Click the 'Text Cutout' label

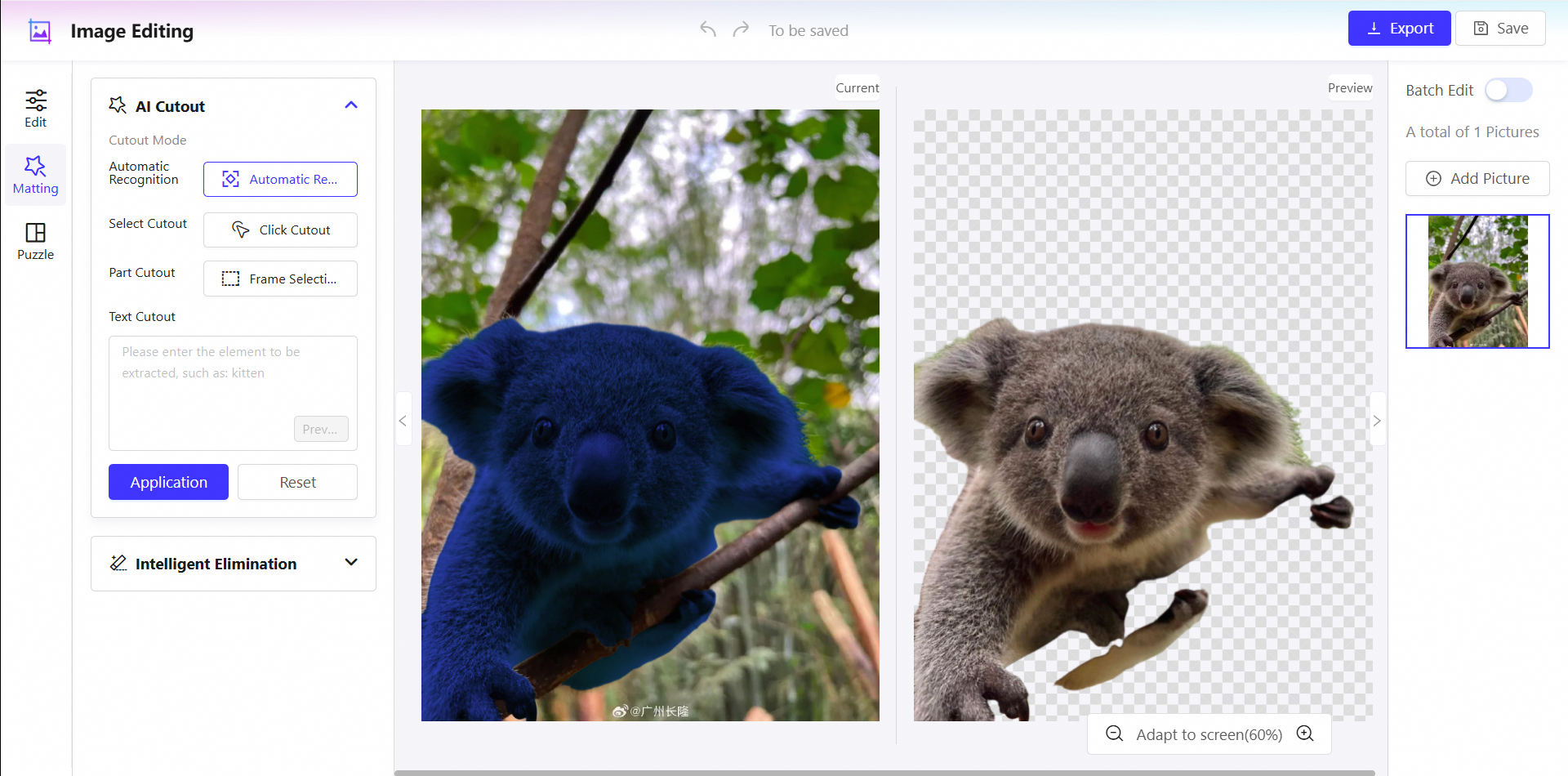point(142,317)
